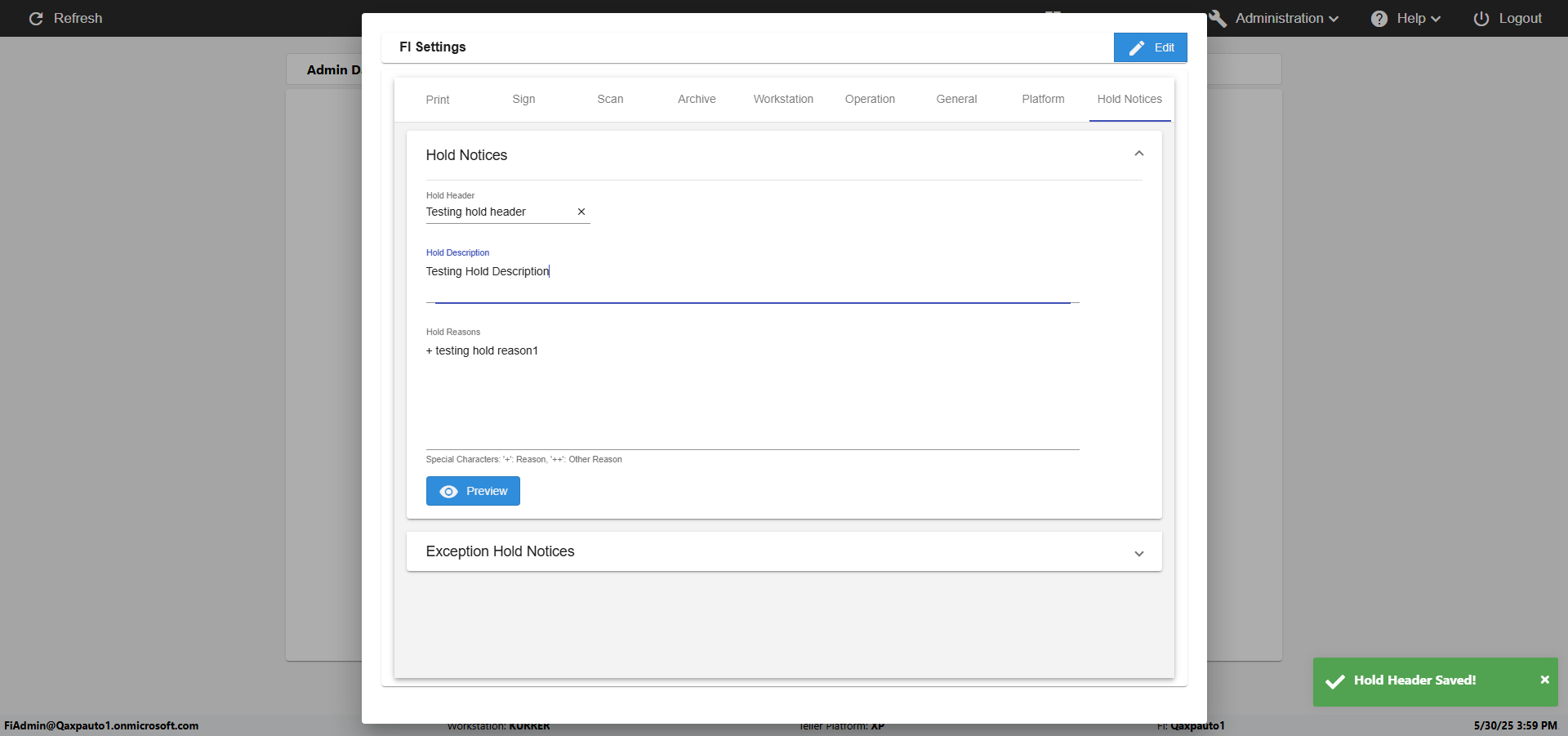The height and width of the screenshot is (736, 1568).
Task: Open the Help dropdown arrow
Action: point(1436,19)
